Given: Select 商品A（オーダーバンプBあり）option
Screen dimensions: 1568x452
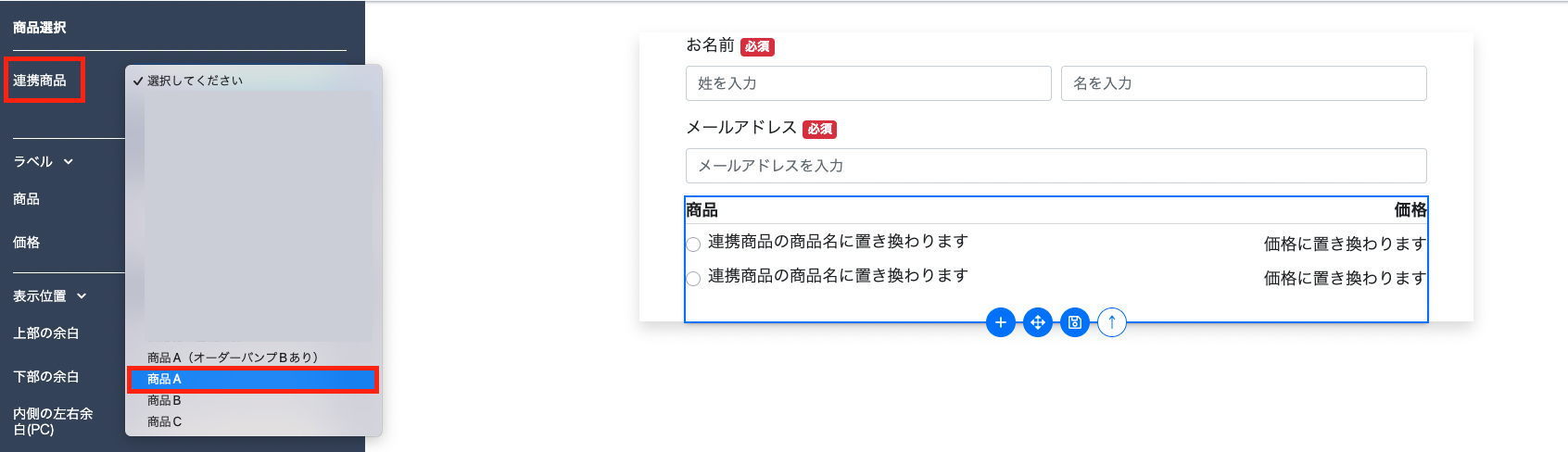Looking at the screenshot, I should (233, 358).
